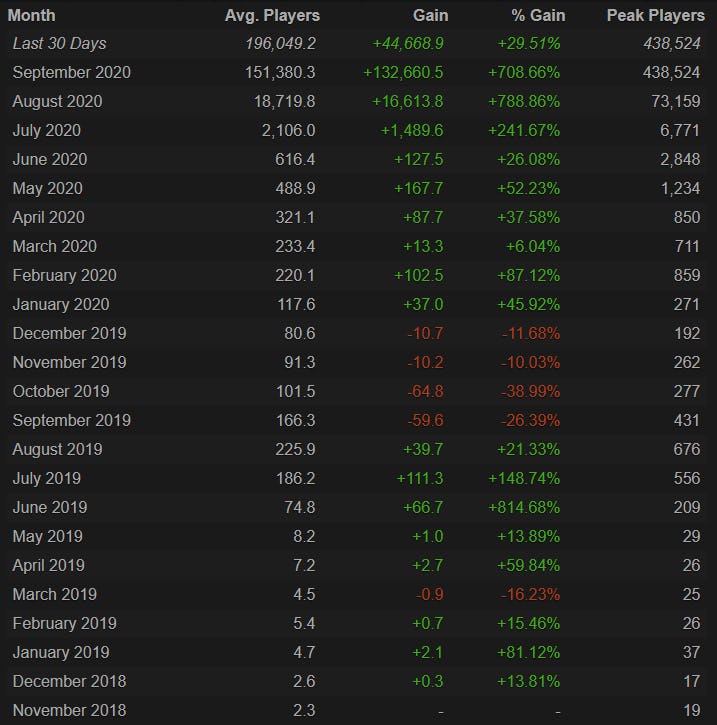The image size is (717, 725).
Task: Select the Last 30 Days row label
Action: coord(59,44)
